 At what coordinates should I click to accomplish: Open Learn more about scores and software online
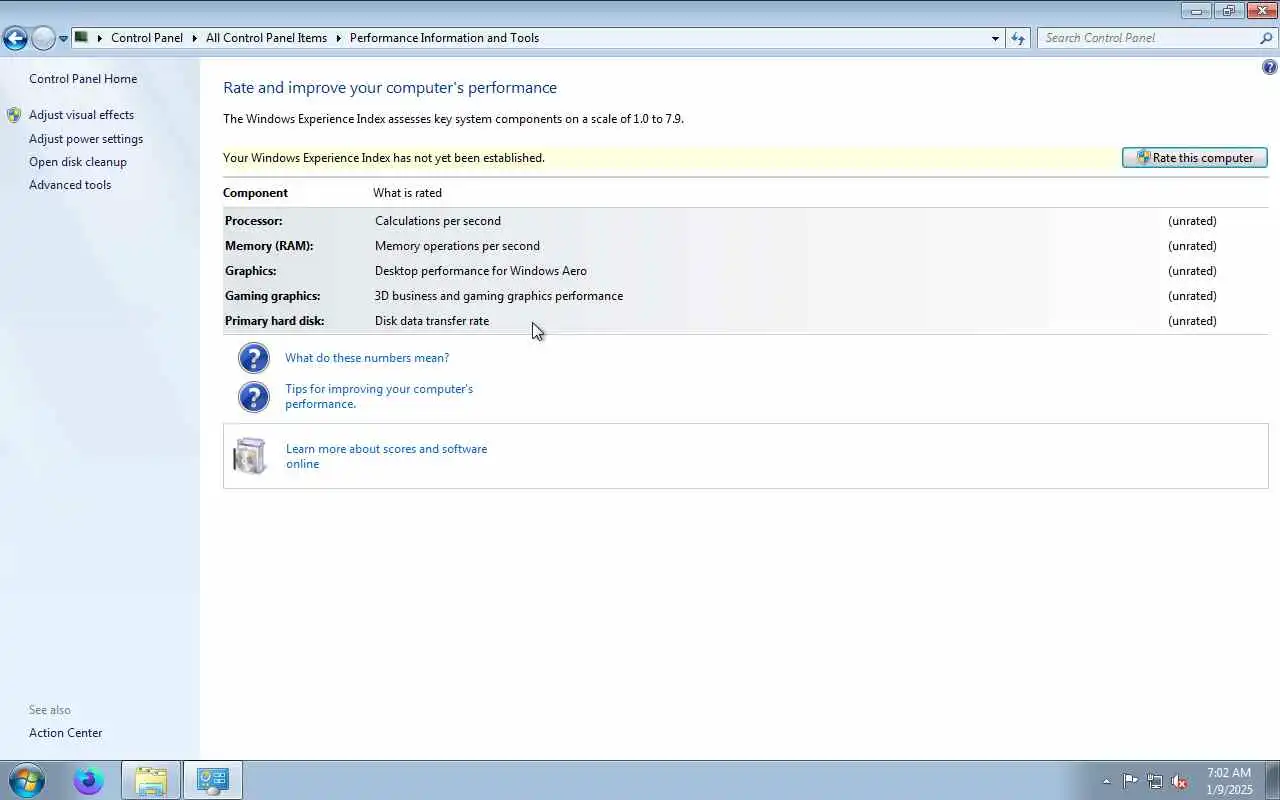click(386, 456)
